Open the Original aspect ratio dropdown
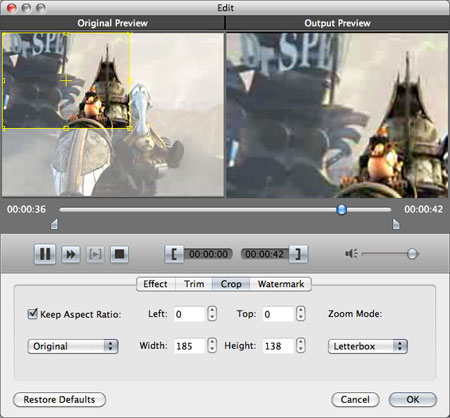The width and height of the screenshot is (450, 418). (73, 346)
